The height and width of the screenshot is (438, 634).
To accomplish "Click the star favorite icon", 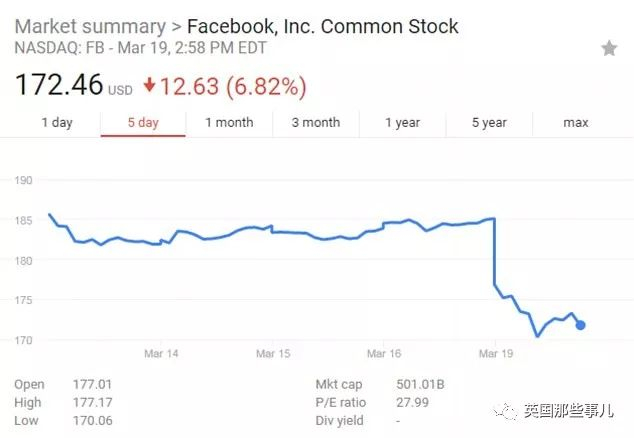I will [608, 48].
